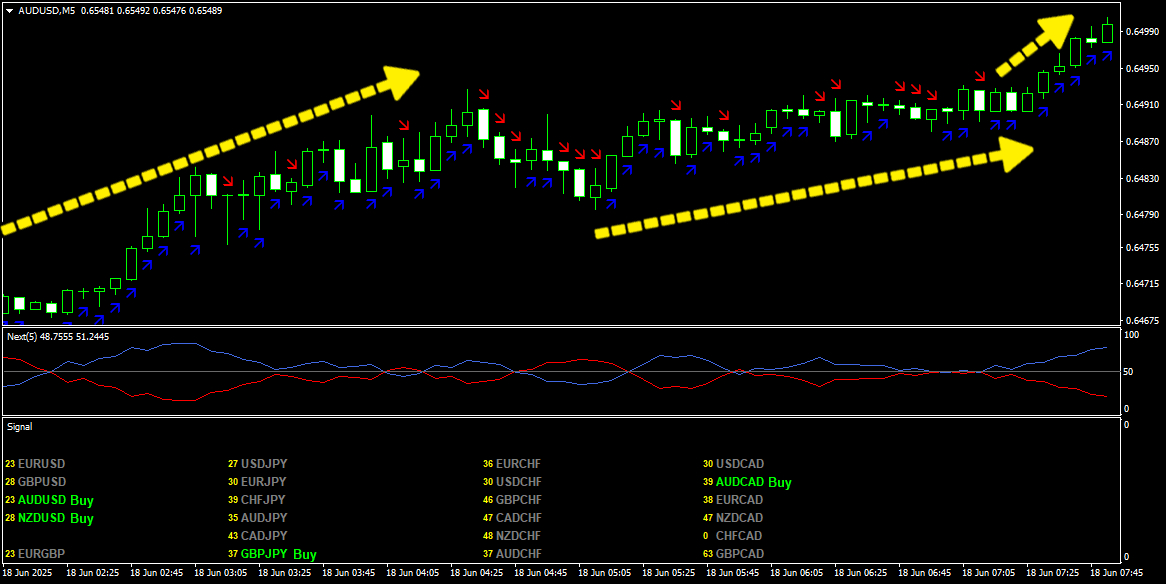Click the leftmost red sell arrow on chart

tap(228, 181)
